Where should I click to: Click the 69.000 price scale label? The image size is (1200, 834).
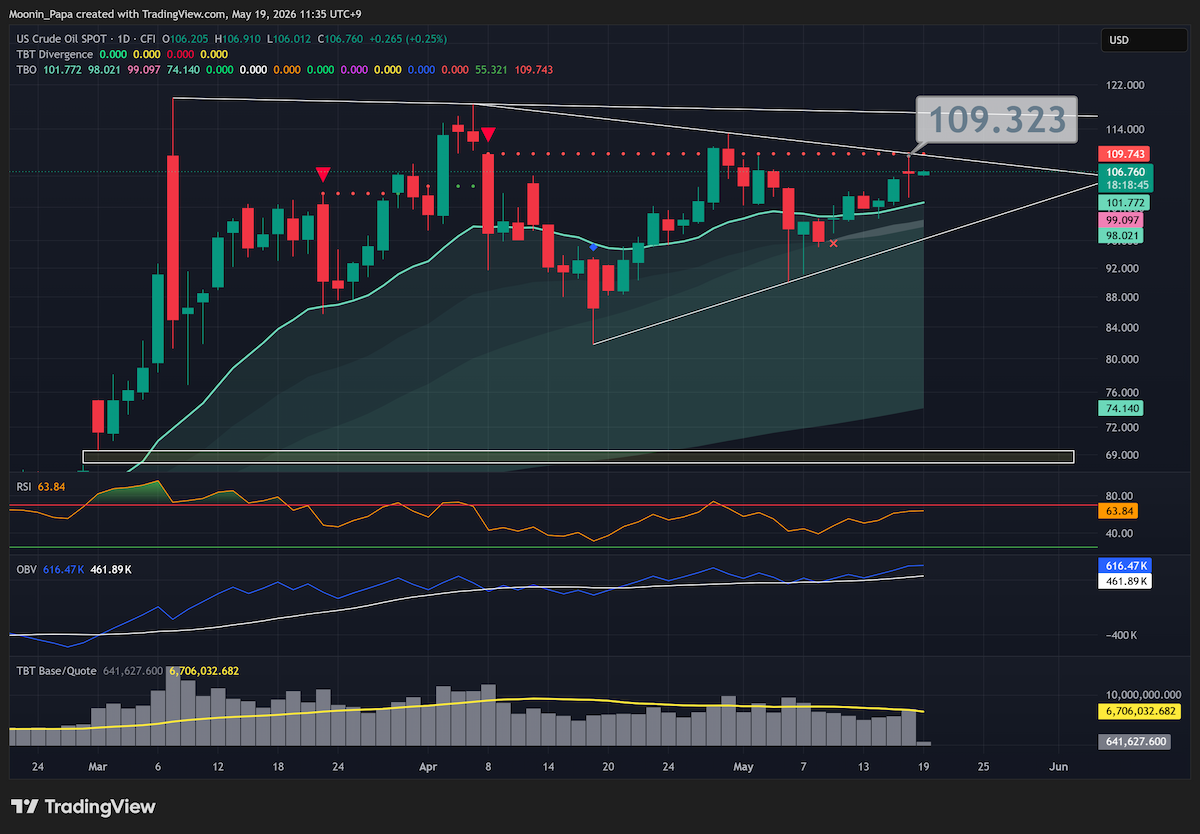(1121, 455)
